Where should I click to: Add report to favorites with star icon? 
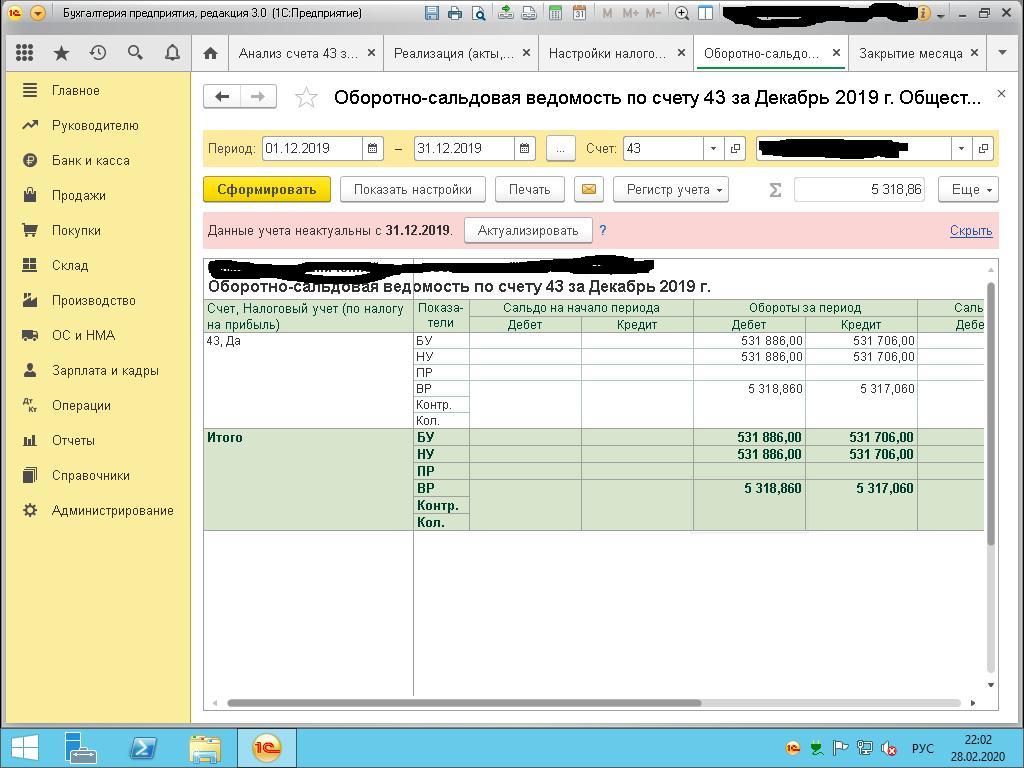pos(306,97)
